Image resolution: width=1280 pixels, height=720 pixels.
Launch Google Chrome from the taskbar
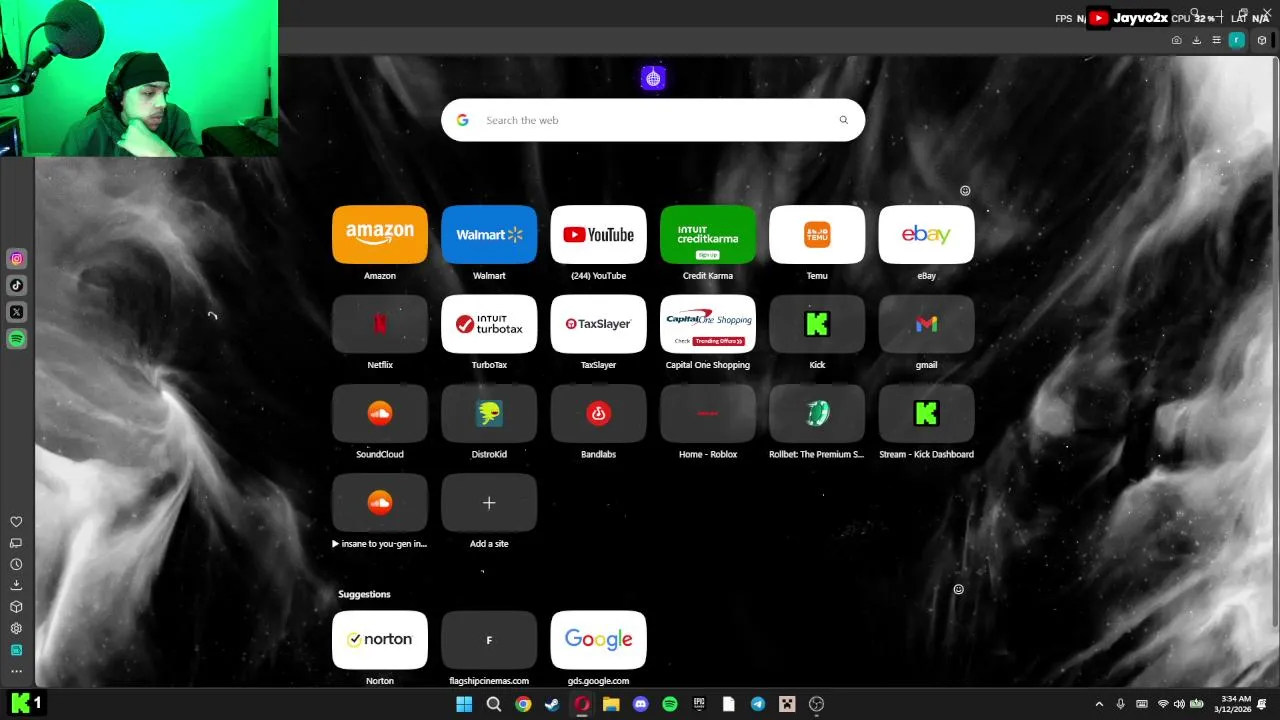(x=523, y=704)
